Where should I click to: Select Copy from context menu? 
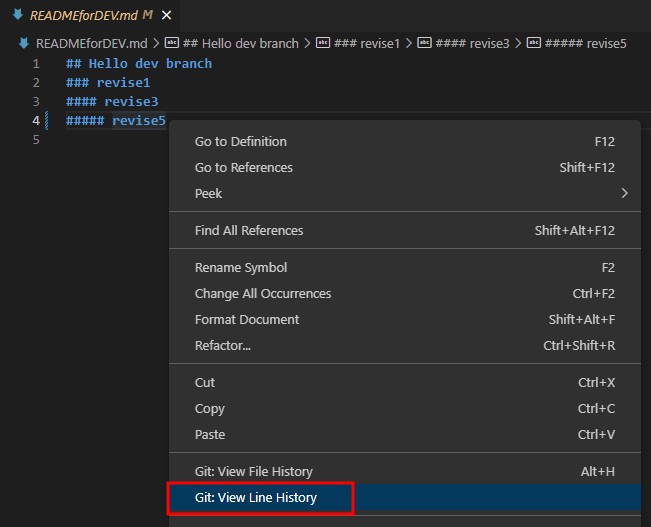[x=405, y=409]
